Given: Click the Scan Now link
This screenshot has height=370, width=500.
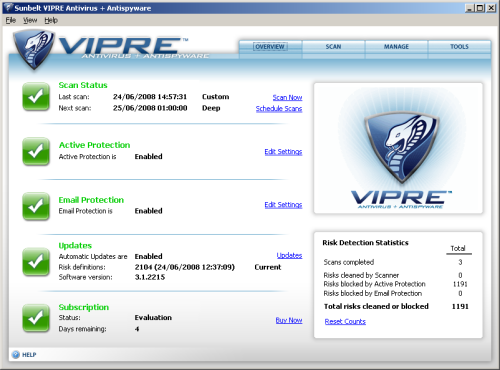Looking at the screenshot, I should 287,97.
